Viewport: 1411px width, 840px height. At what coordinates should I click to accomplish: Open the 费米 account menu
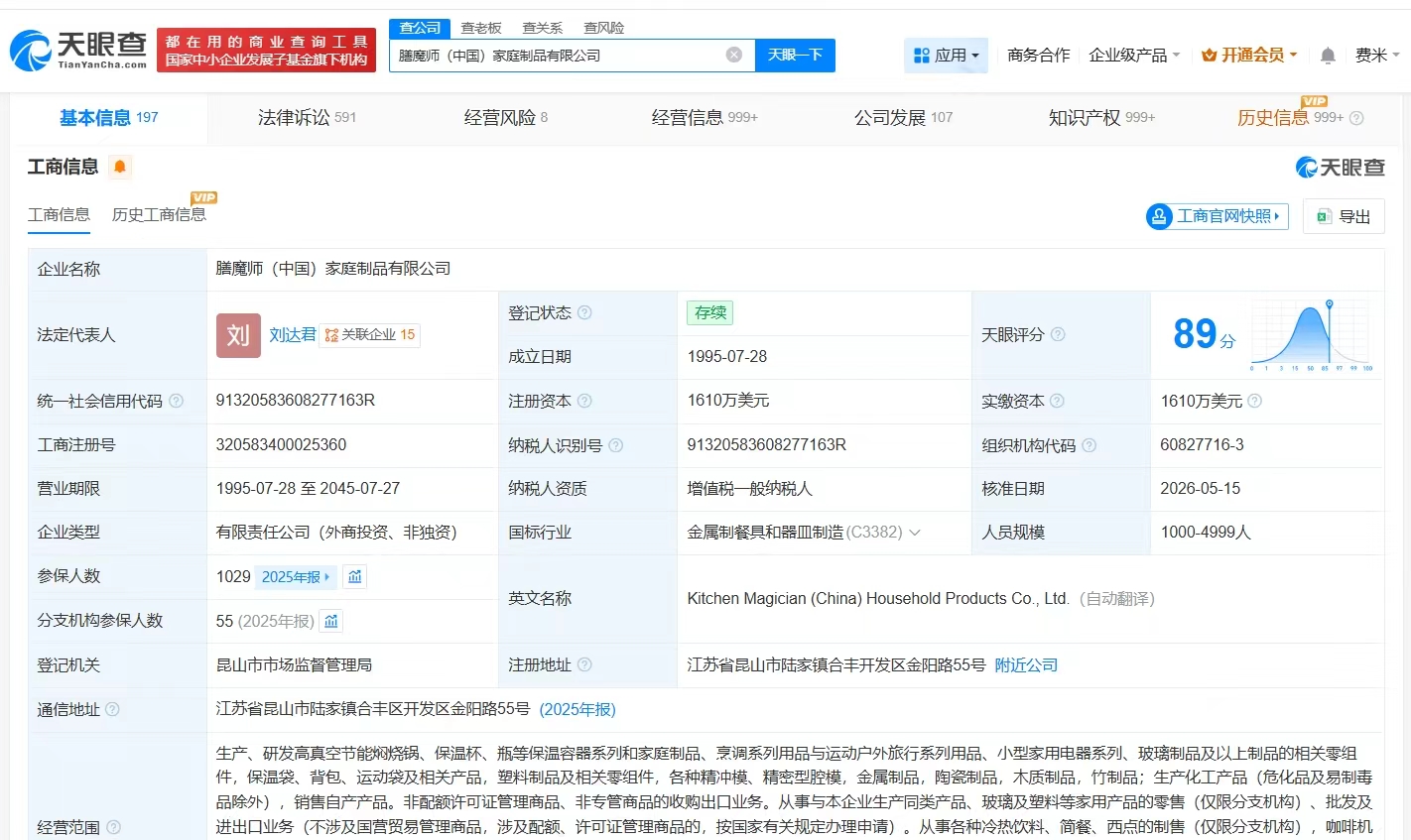(1377, 56)
